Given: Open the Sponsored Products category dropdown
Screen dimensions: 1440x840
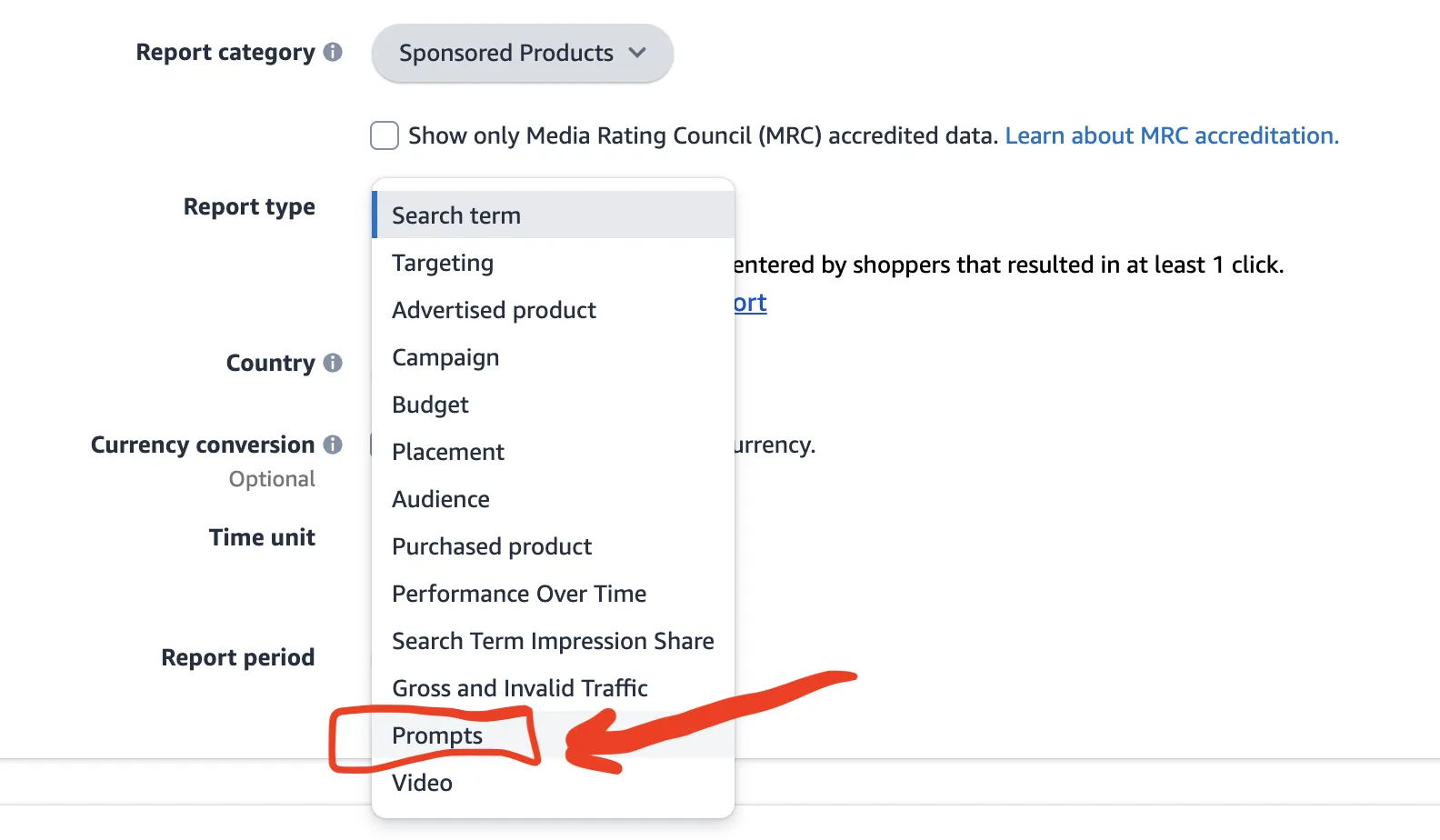Looking at the screenshot, I should click(x=521, y=53).
